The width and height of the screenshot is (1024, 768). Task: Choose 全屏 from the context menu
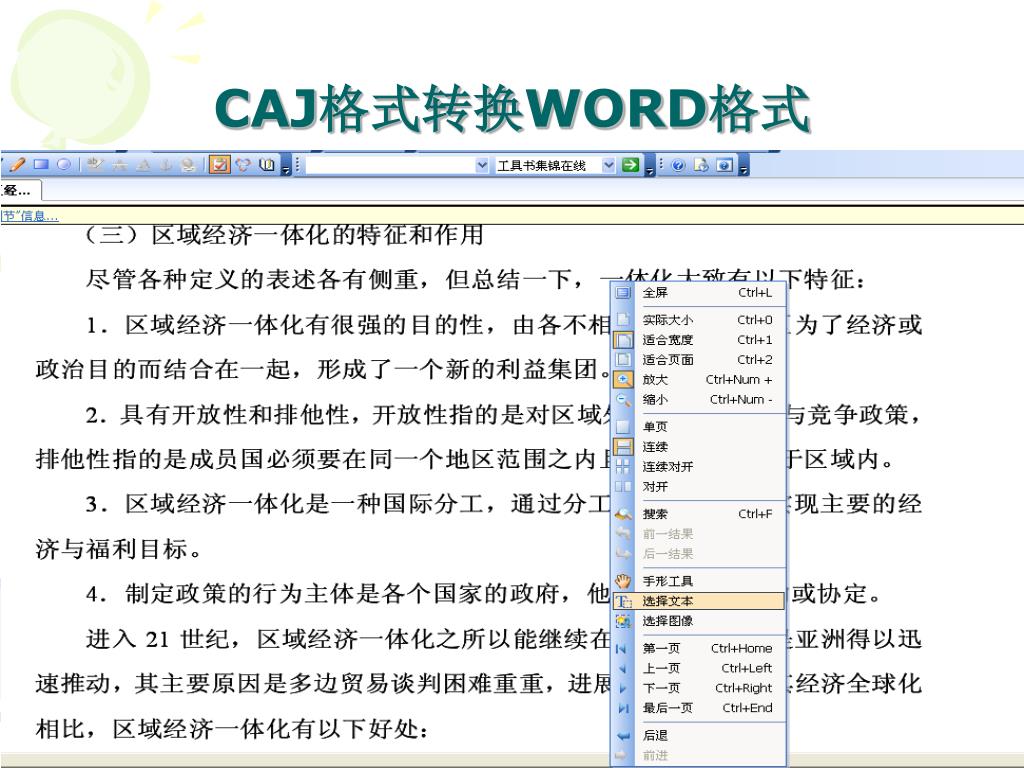pyautogui.click(x=699, y=293)
